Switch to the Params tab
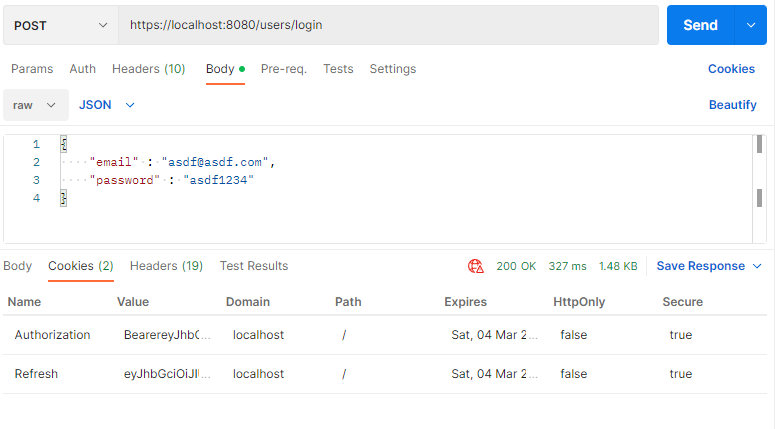The image size is (775, 429). tap(32, 69)
